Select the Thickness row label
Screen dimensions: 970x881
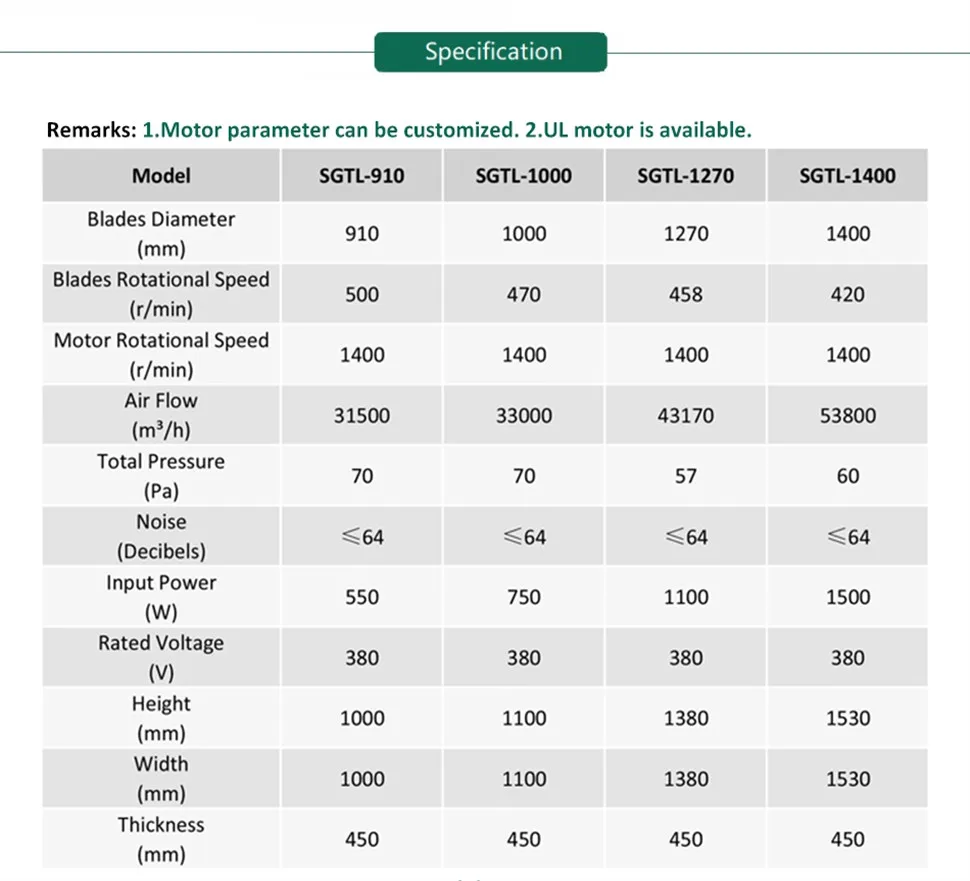coord(161,839)
